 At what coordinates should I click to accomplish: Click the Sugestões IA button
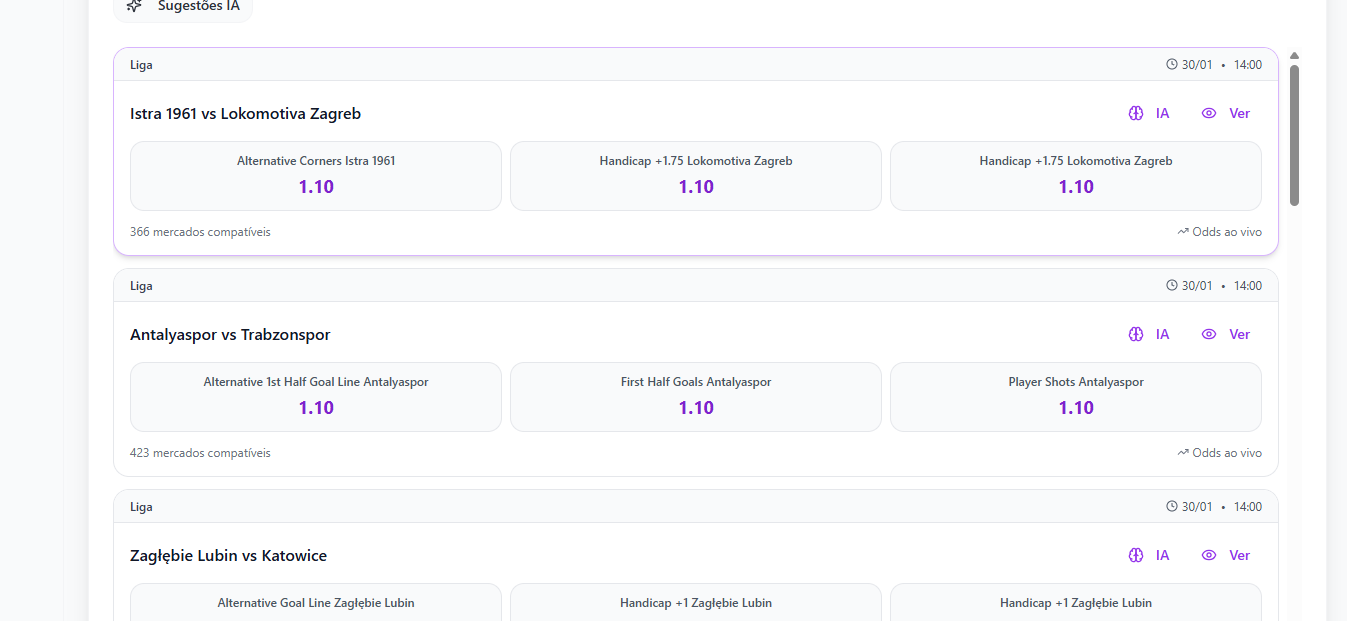[183, 5]
